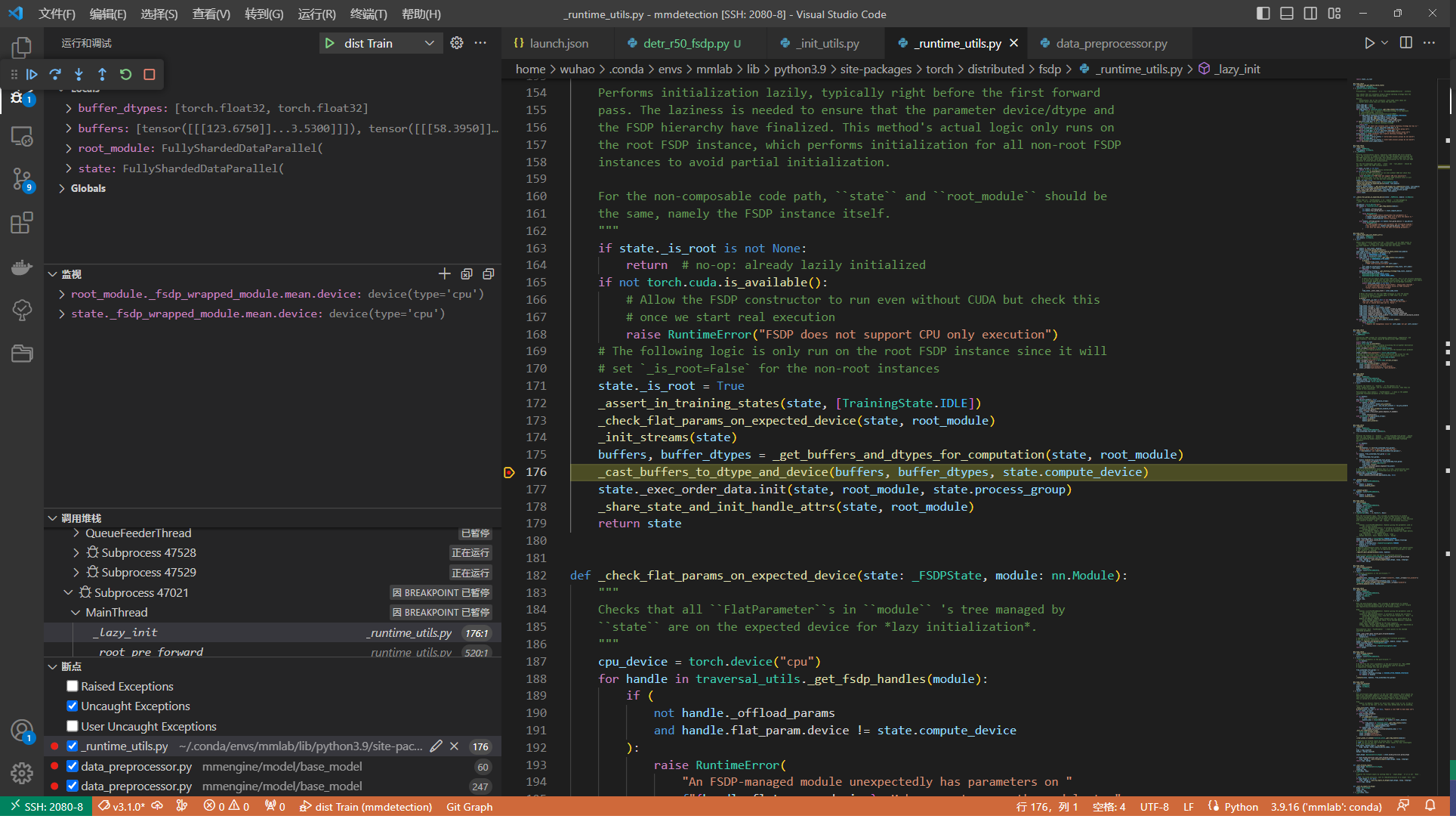This screenshot has width=1456, height=822.
Task: Enable the Raised Exceptions breakpoint
Action: click(72, 686)
